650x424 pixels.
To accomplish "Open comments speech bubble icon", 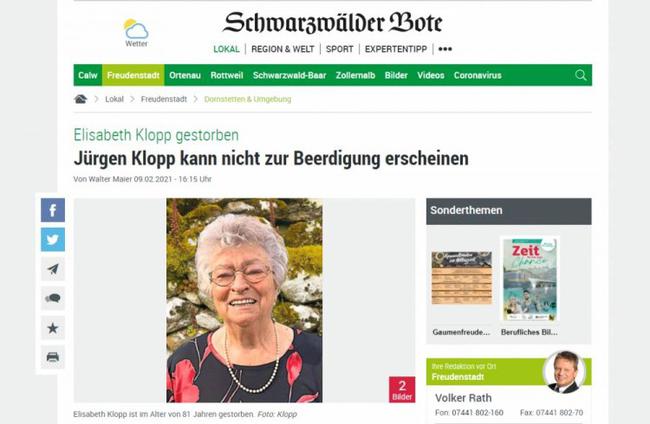I will click(53, 298).
